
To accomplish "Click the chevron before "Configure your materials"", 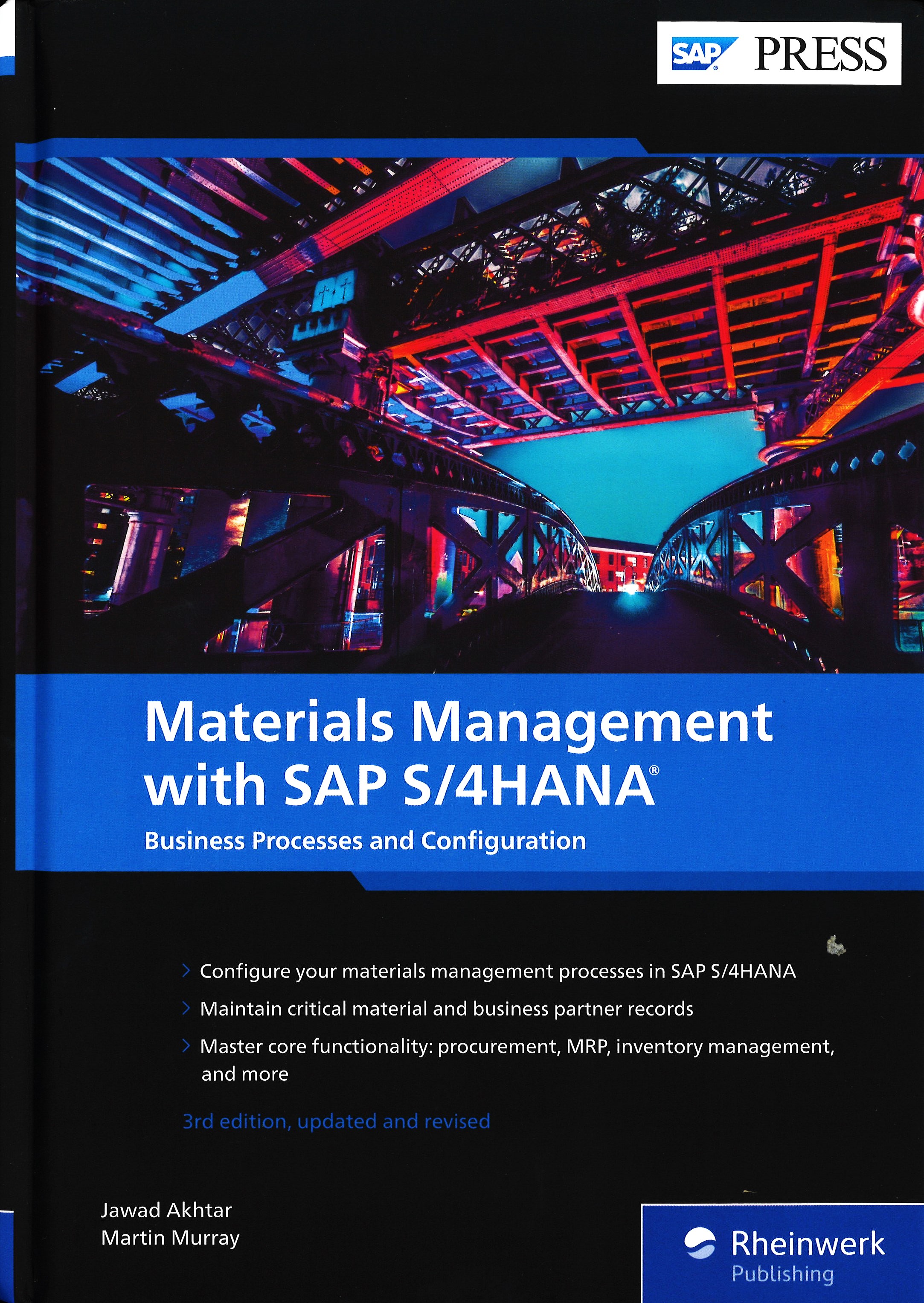I will click(x=186, y=971).
